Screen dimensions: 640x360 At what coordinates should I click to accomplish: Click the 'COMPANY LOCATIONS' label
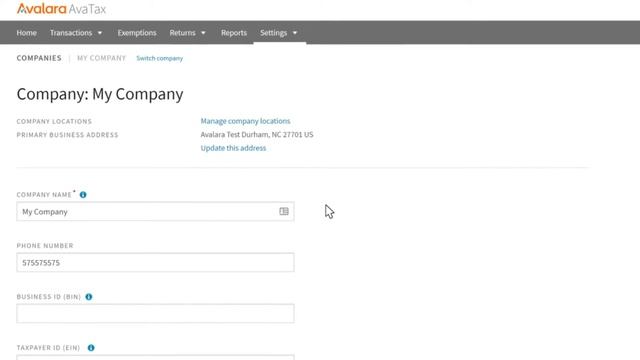pos(54,121)
